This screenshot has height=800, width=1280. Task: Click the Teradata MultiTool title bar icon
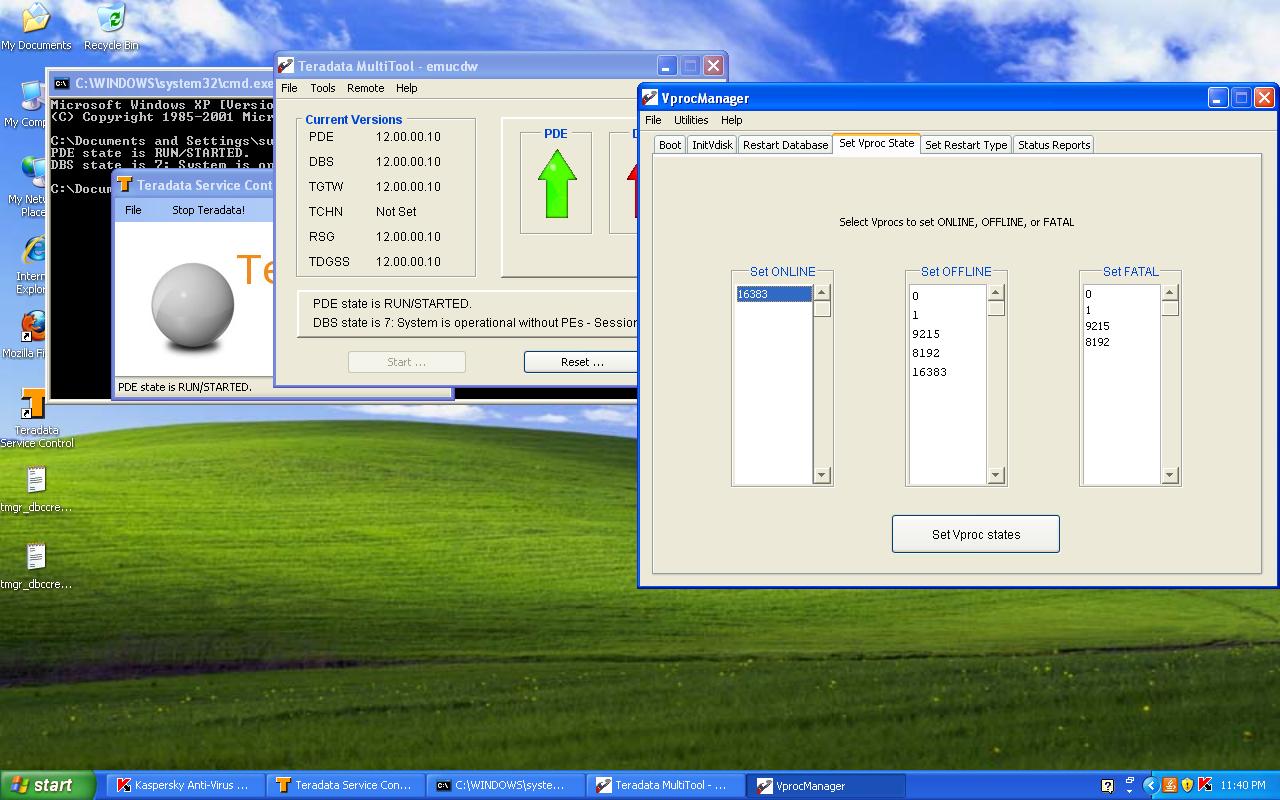[286, 66]
